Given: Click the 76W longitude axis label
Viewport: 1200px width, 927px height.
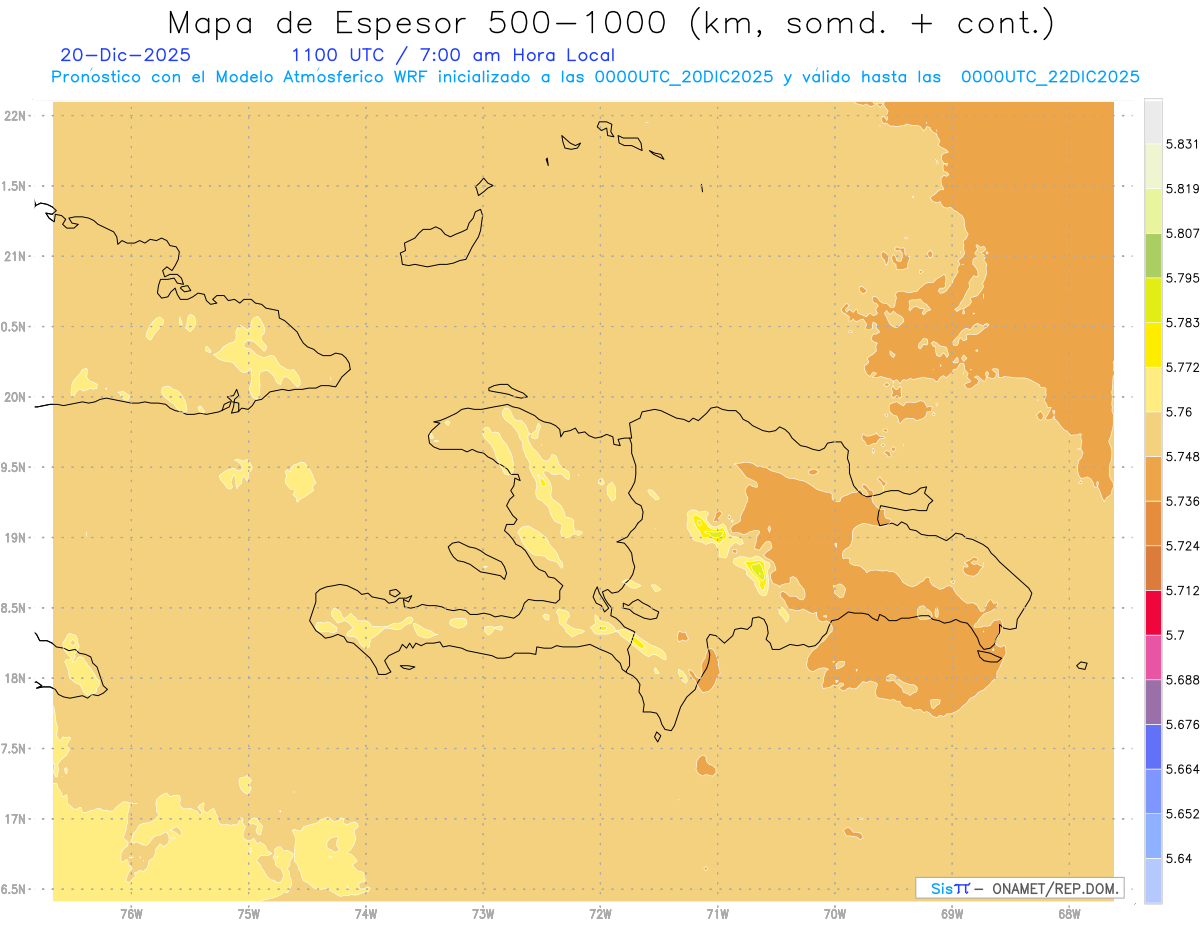Looking at the screenshot, I should pos(131,913).
